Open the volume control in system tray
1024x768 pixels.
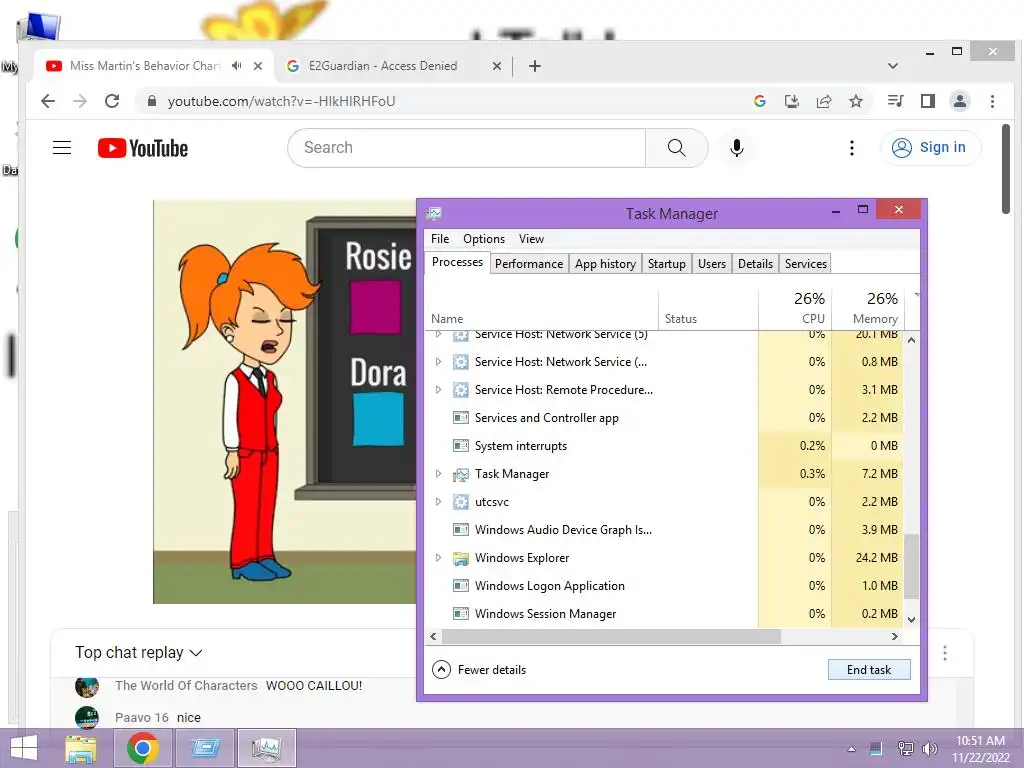(929, 749)
